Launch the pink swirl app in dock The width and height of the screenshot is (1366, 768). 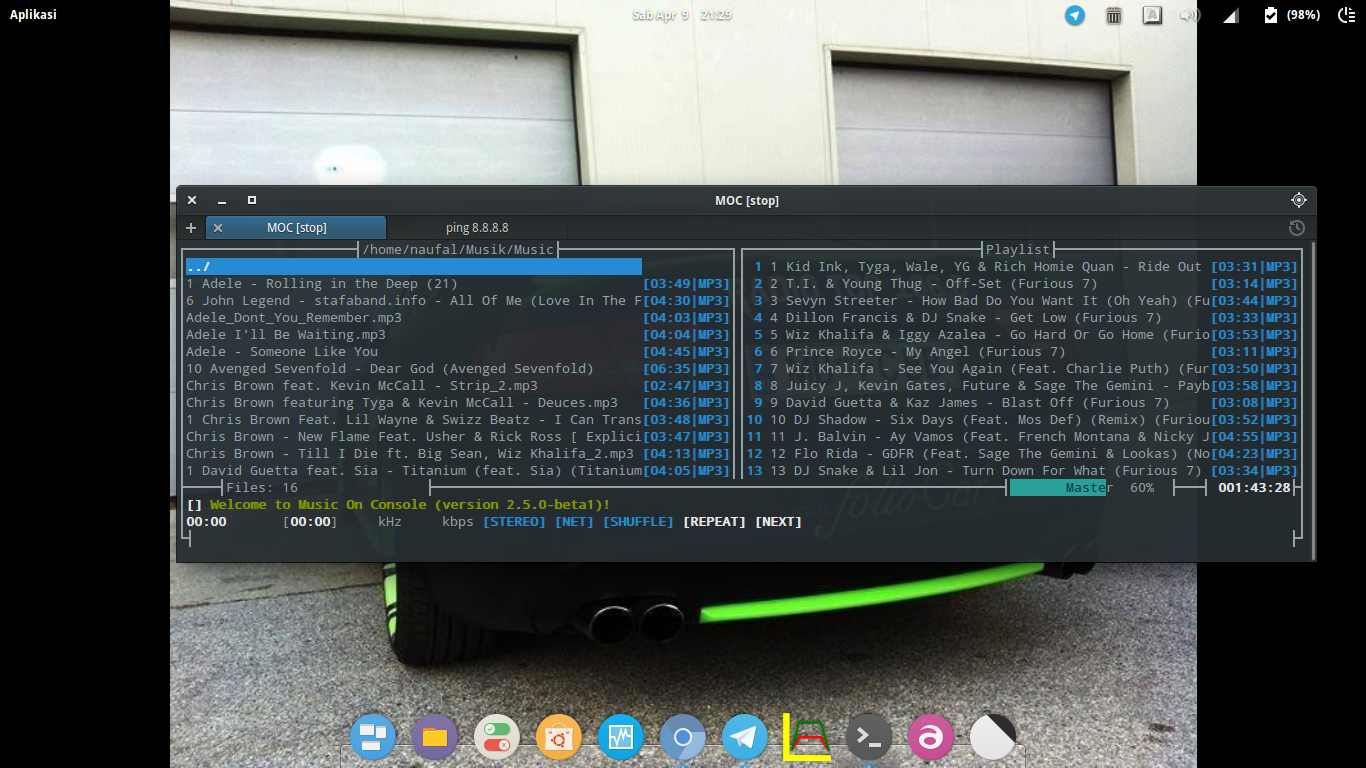931,738
